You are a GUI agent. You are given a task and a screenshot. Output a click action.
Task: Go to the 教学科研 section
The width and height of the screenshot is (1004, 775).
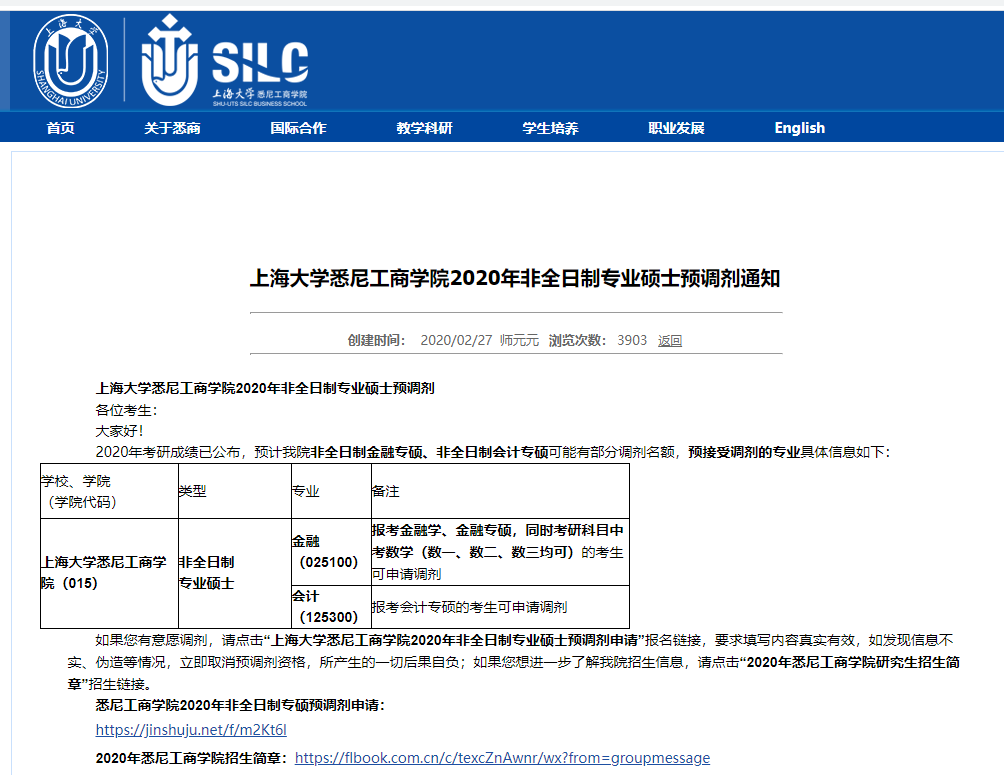coord(424,128)
